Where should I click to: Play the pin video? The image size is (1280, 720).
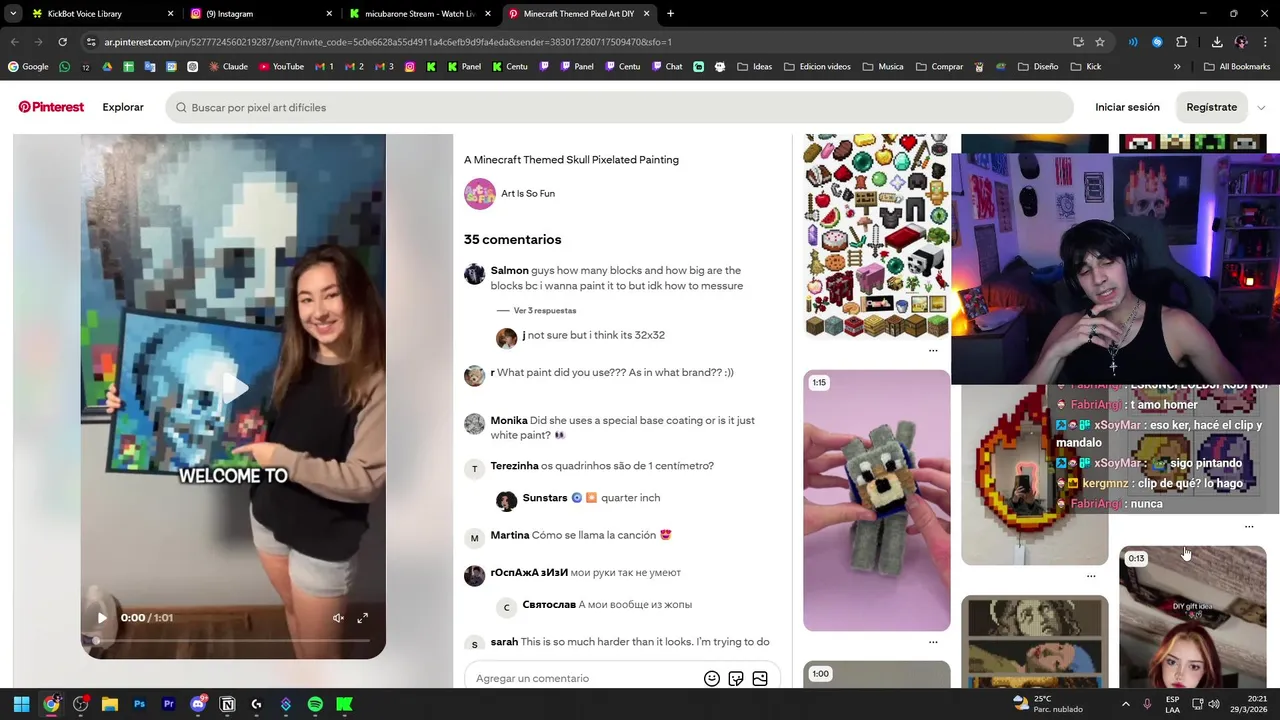102,618
